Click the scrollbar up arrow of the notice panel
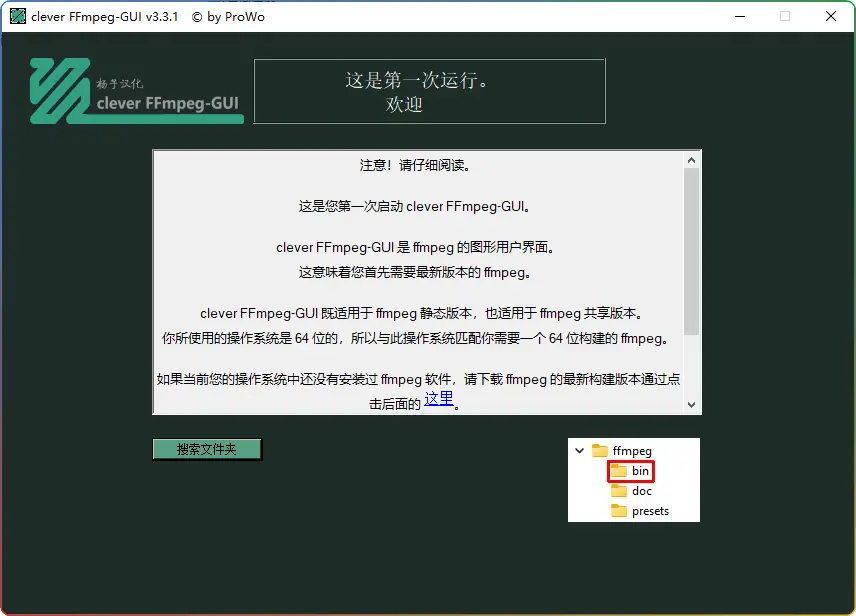 691,158
